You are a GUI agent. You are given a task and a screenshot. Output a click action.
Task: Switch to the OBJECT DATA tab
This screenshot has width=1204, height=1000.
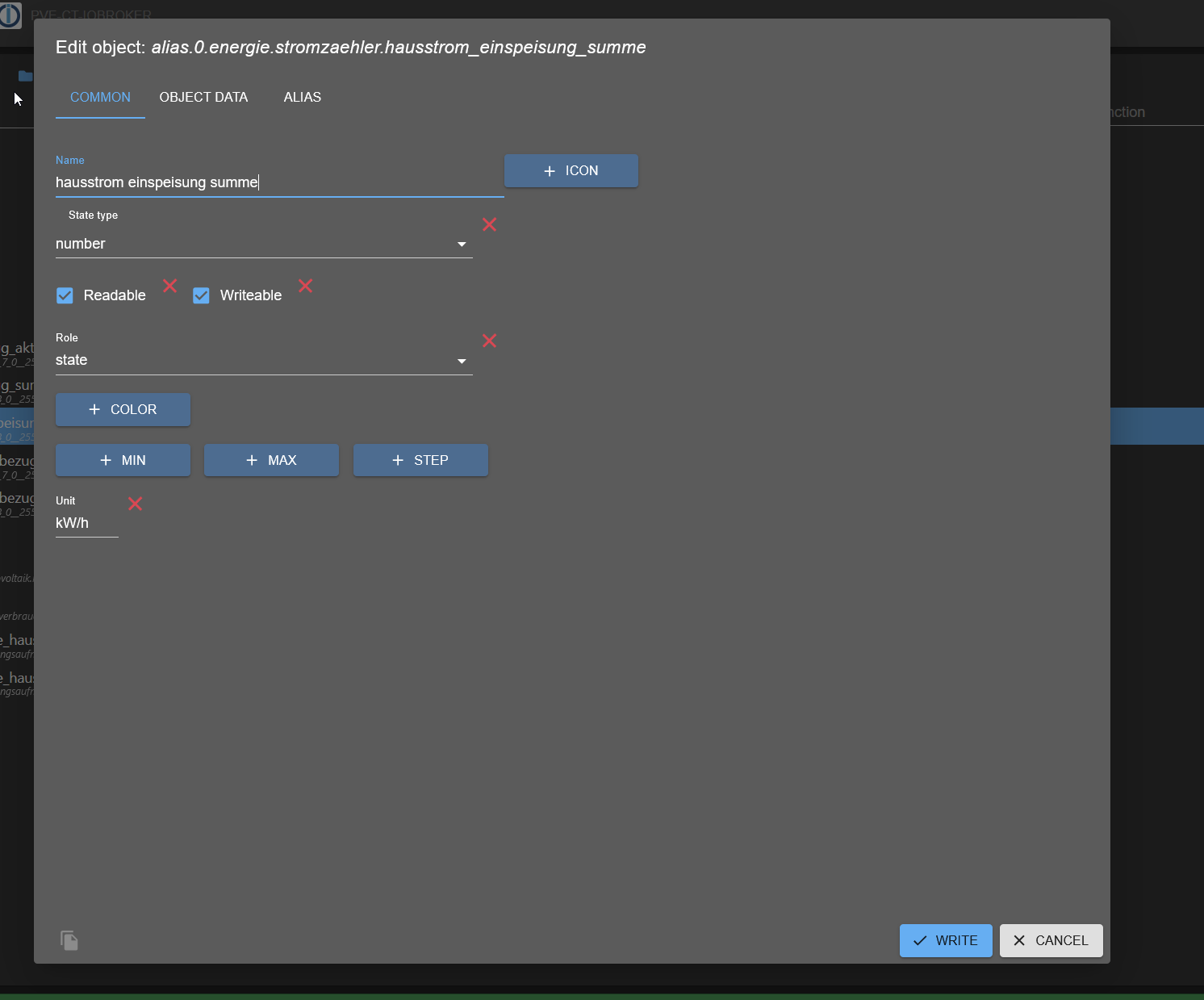click(x=203, y=97)
